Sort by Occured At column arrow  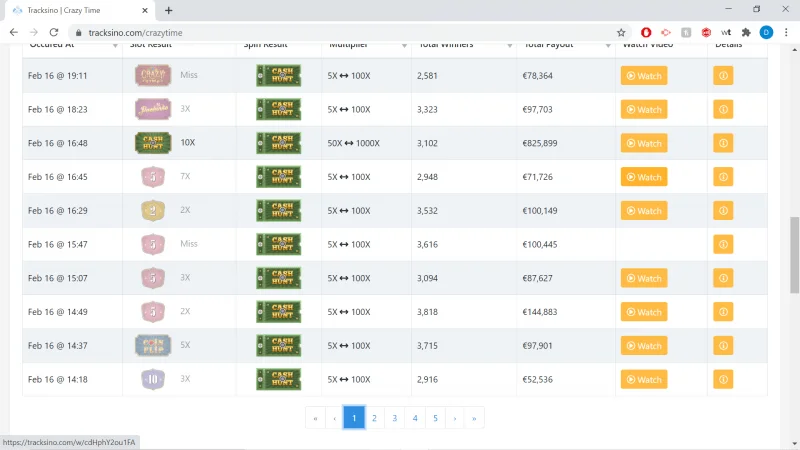[115, 46]
